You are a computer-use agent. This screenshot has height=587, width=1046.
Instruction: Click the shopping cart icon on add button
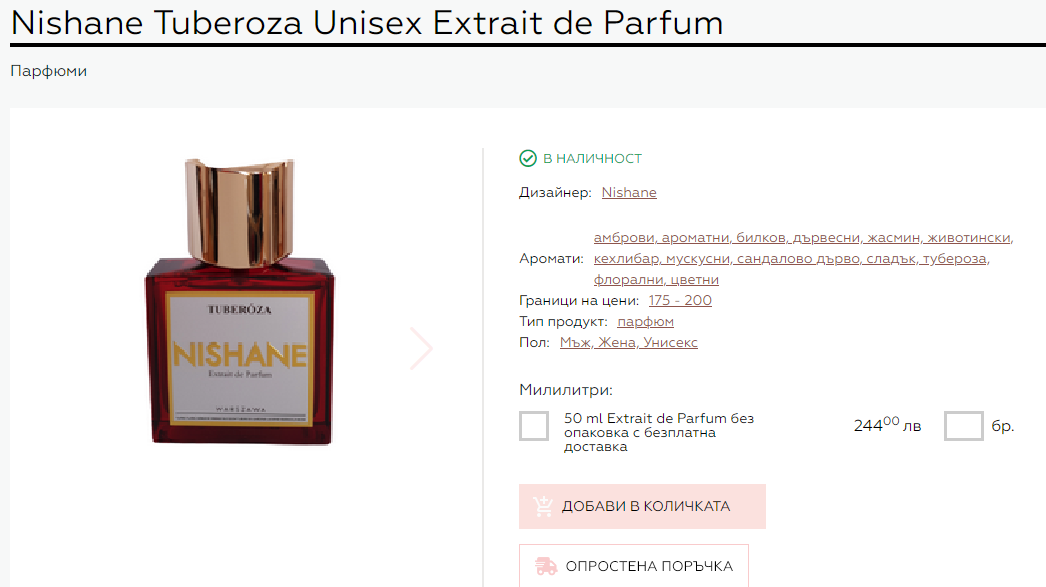[x=543, y=506]
